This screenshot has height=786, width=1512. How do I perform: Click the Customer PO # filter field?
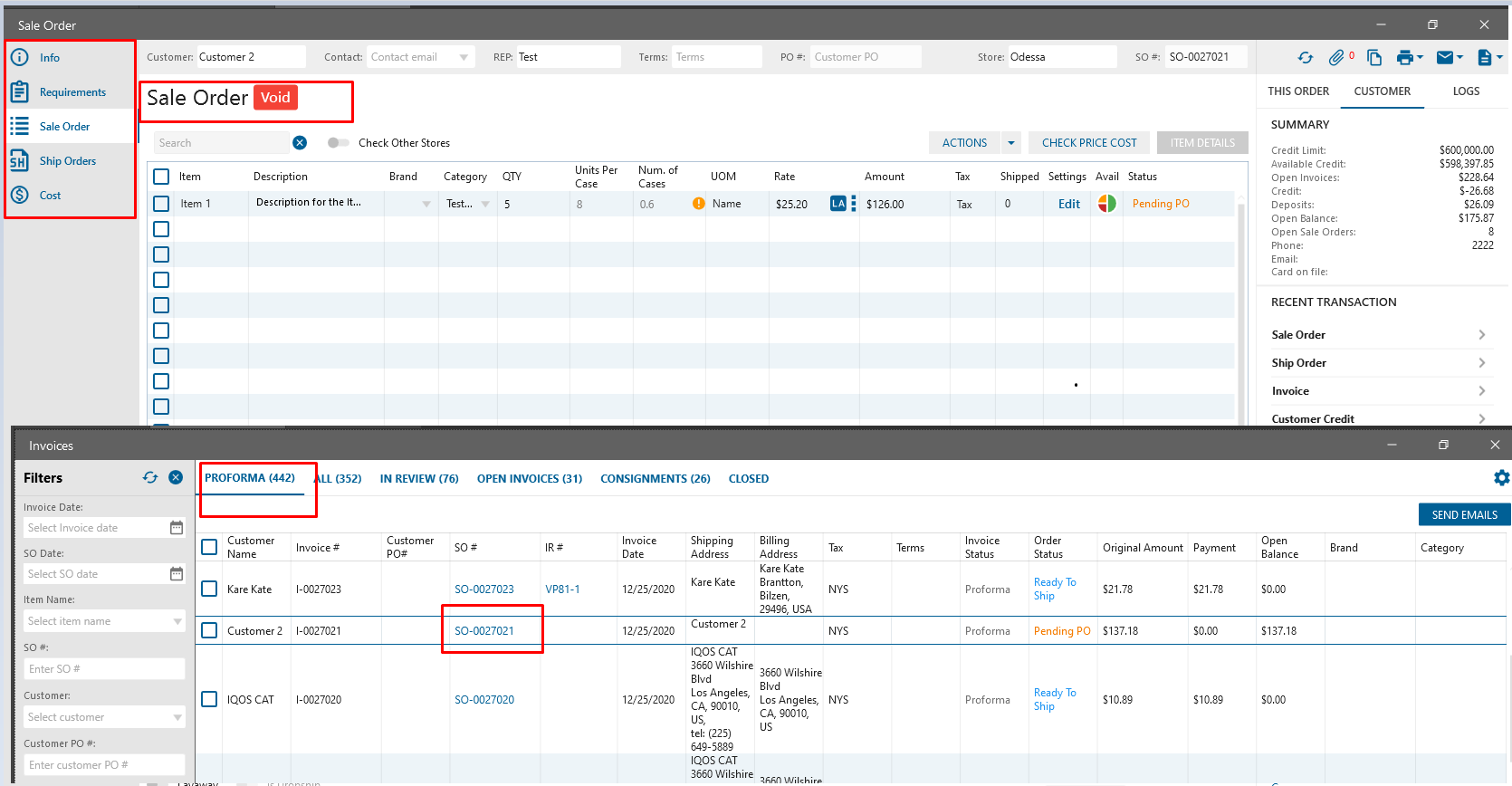[x=105, y=764]
